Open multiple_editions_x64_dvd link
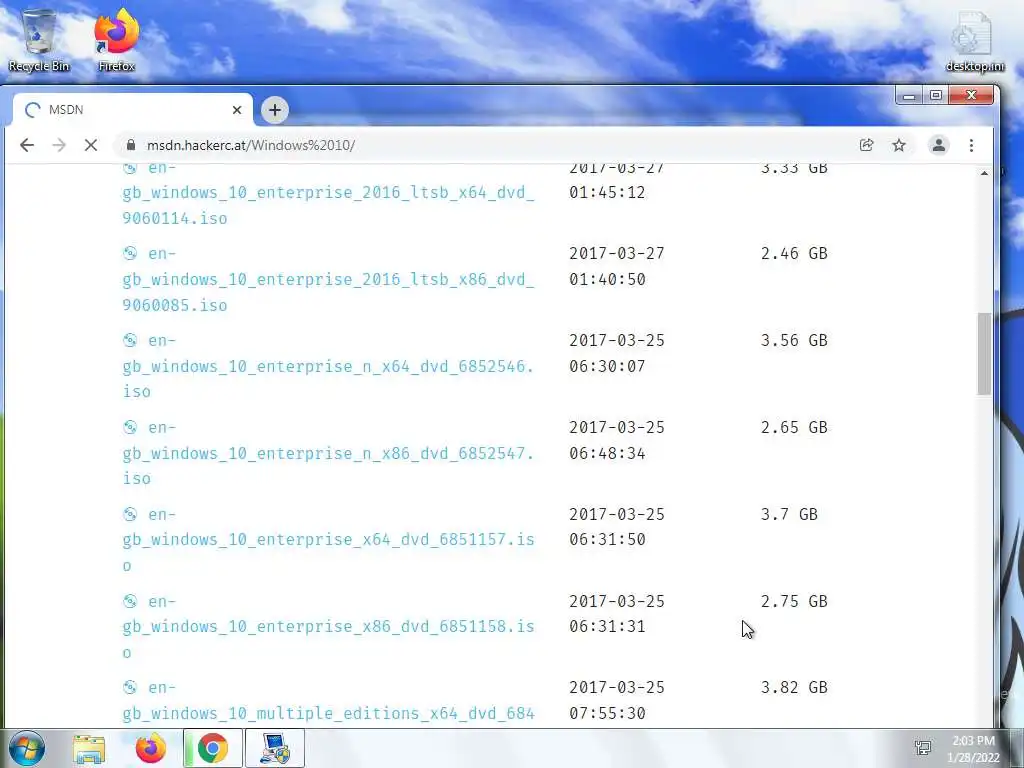 328,701
